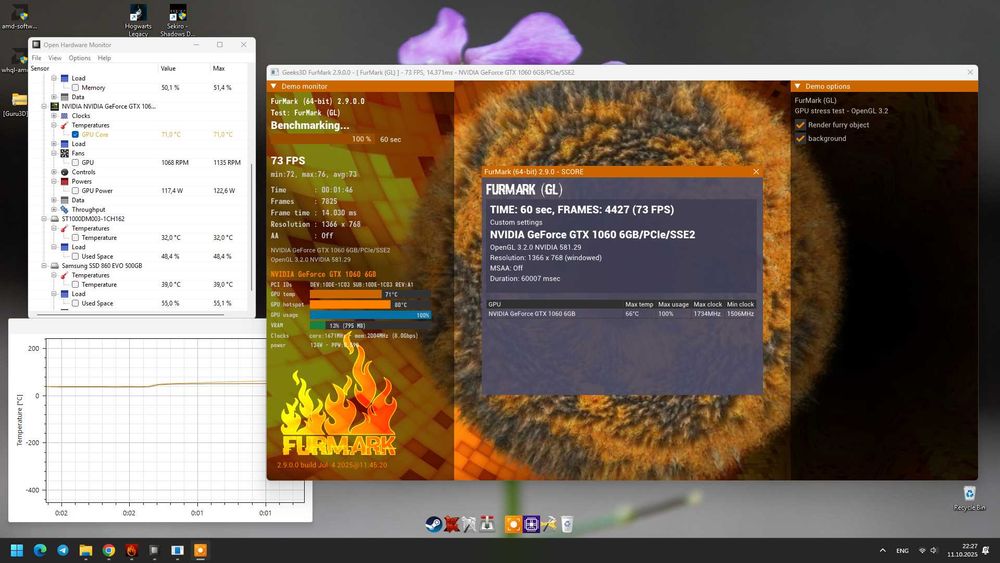This screenshot has width=1000, height=563.
Task: Open the Help menu in Hardware Monitor
Action: click(x=104, y=58)
